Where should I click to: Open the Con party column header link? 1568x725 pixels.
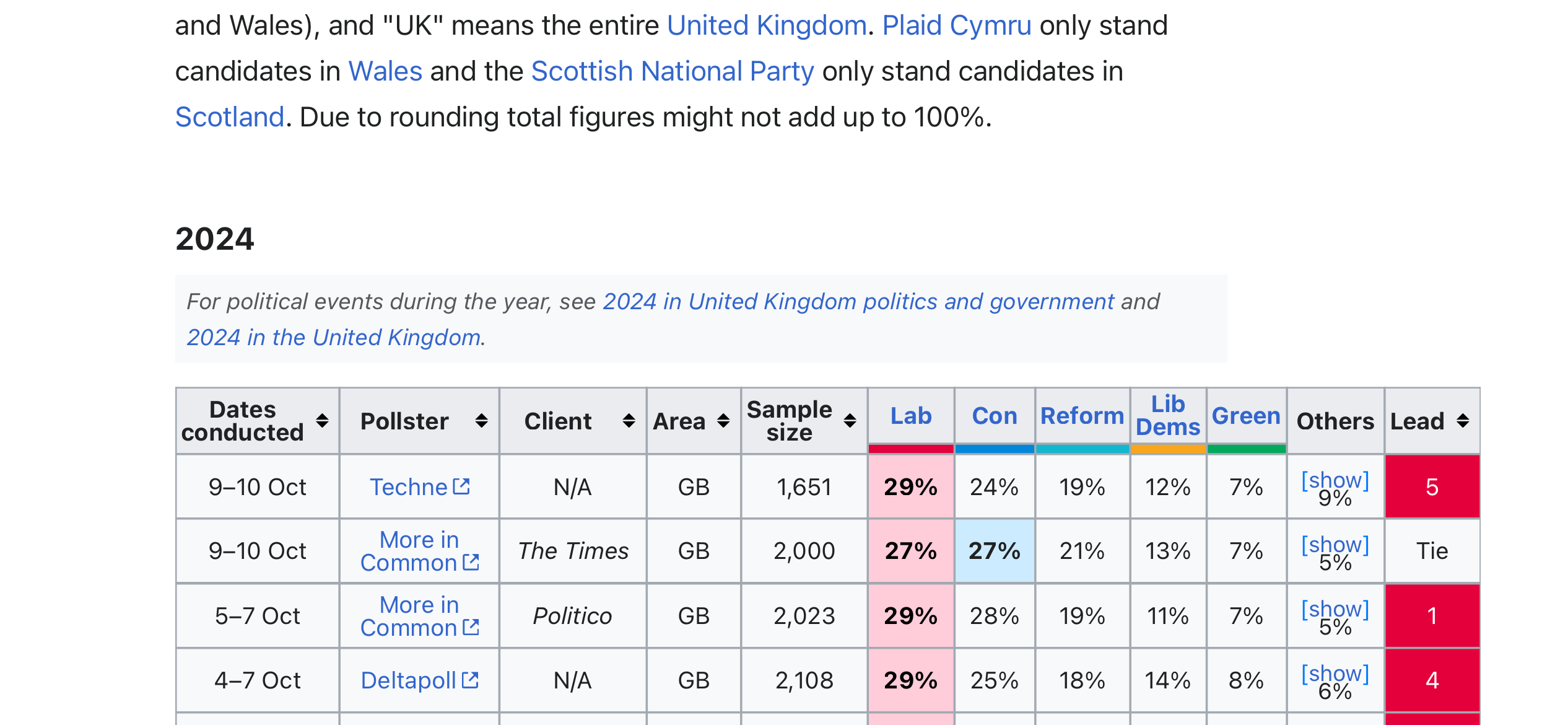(995, 416)
